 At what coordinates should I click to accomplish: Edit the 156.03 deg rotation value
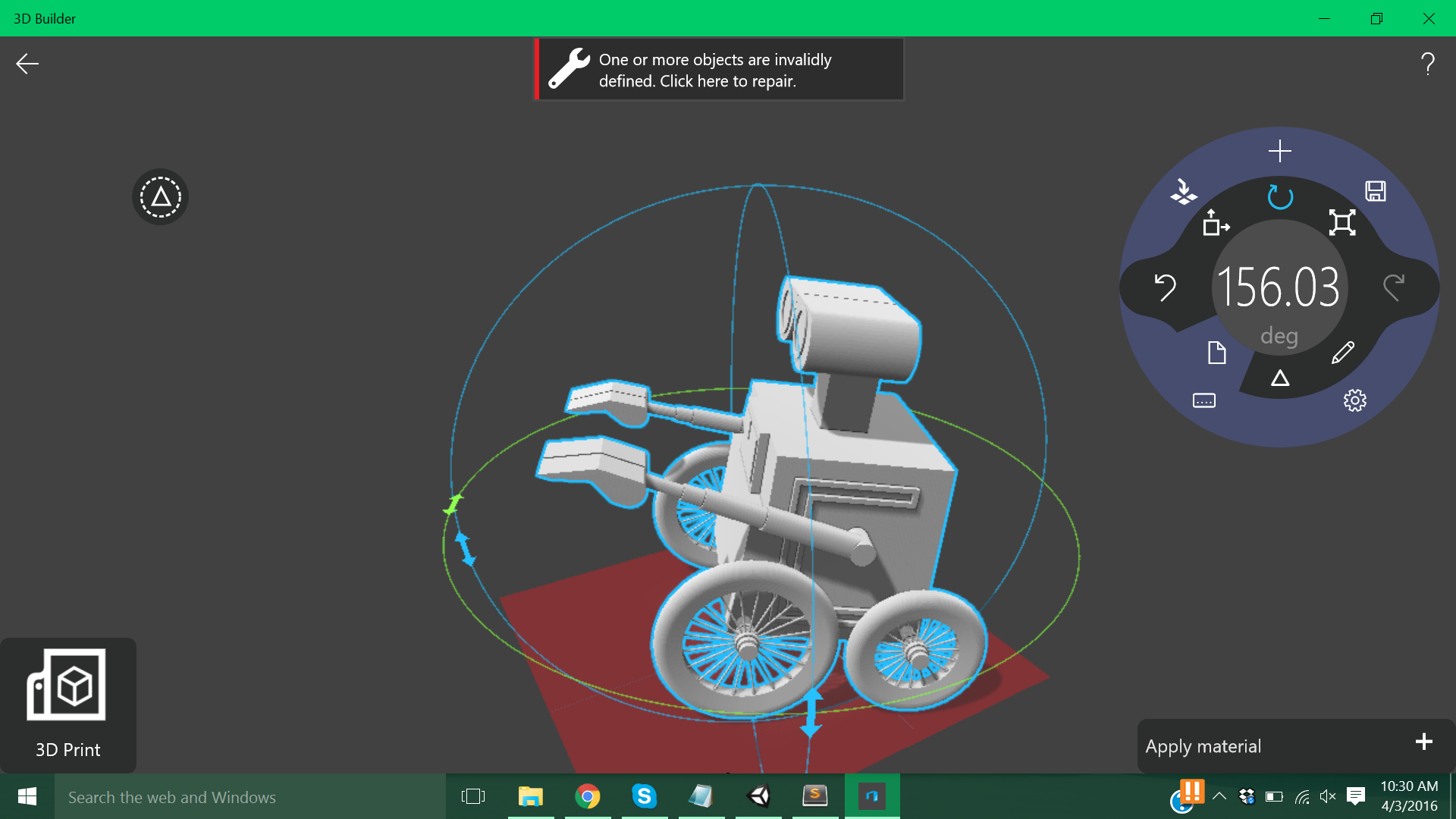click(x=1279, y=288)
